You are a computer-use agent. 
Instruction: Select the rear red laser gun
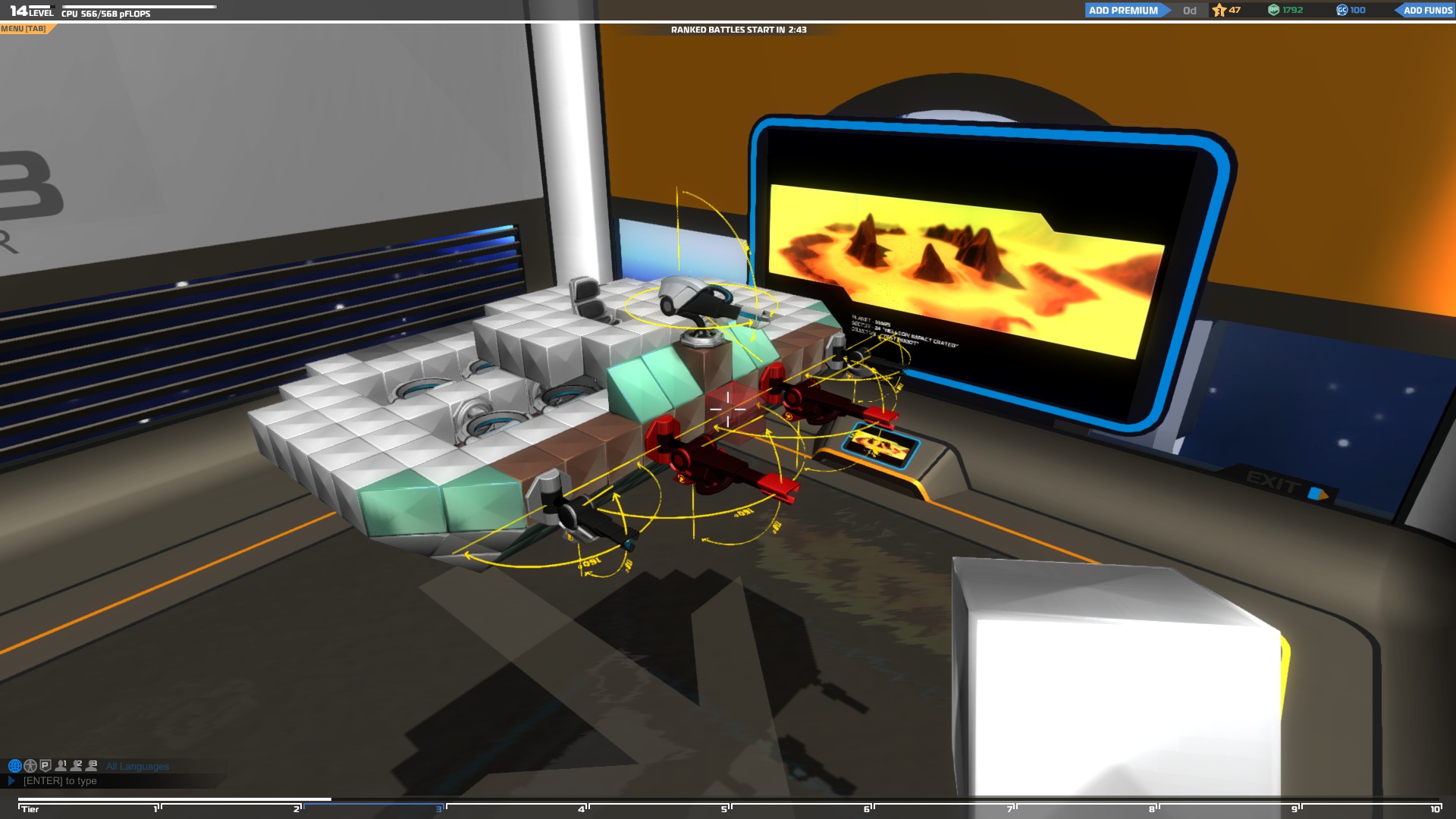click(x=827, y=398)
